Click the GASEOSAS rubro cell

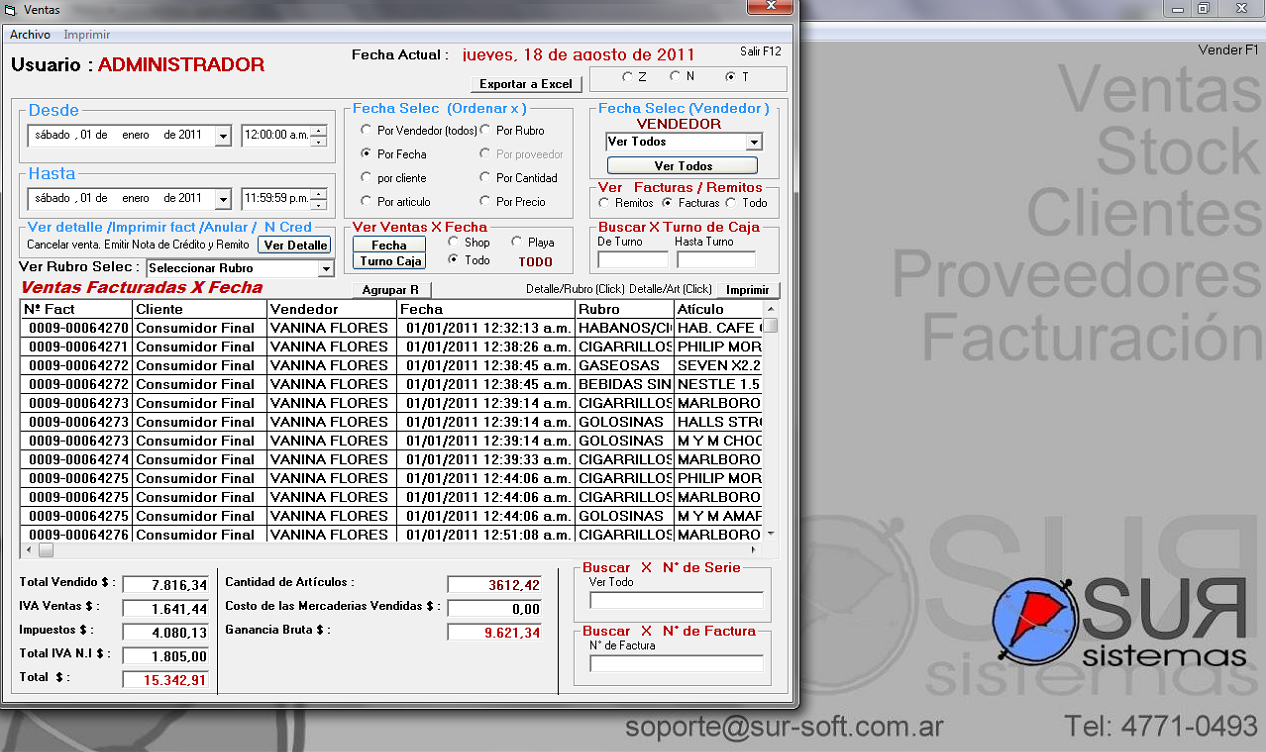624,366
